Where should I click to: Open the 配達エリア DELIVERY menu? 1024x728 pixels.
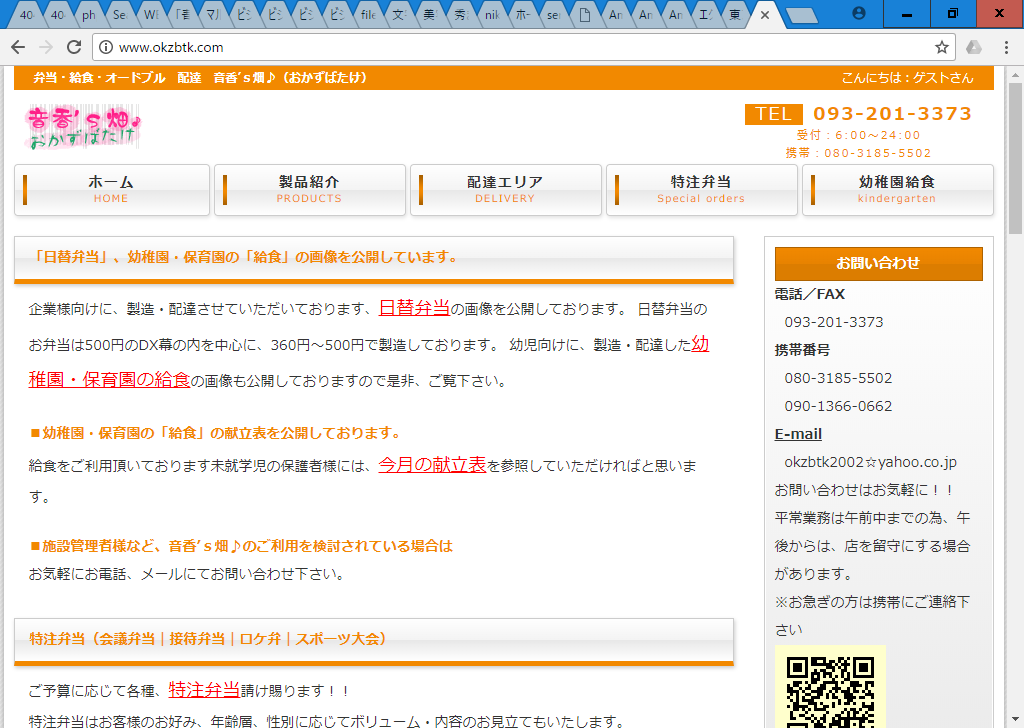505,189
